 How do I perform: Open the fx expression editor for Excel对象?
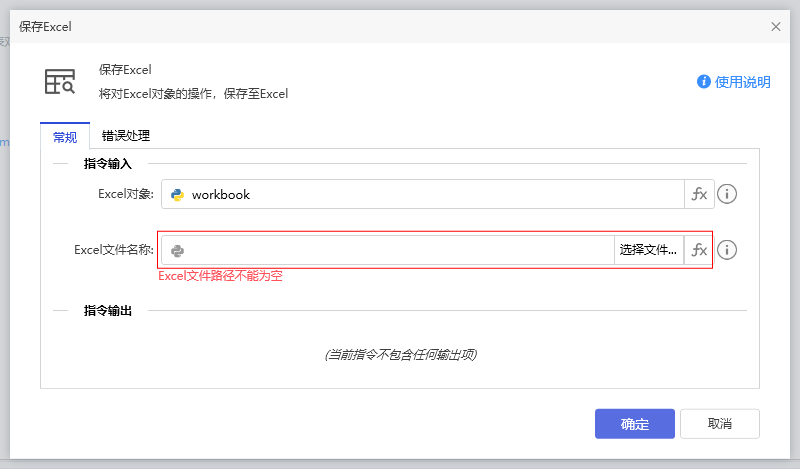tap(699, 194)
